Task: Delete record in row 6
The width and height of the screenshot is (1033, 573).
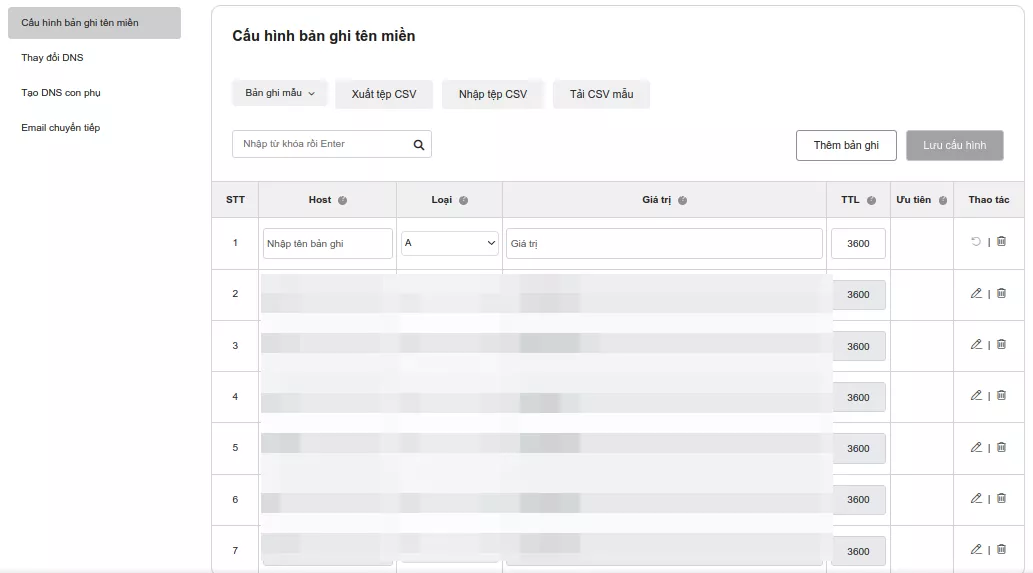Action: pos(1001,498)
